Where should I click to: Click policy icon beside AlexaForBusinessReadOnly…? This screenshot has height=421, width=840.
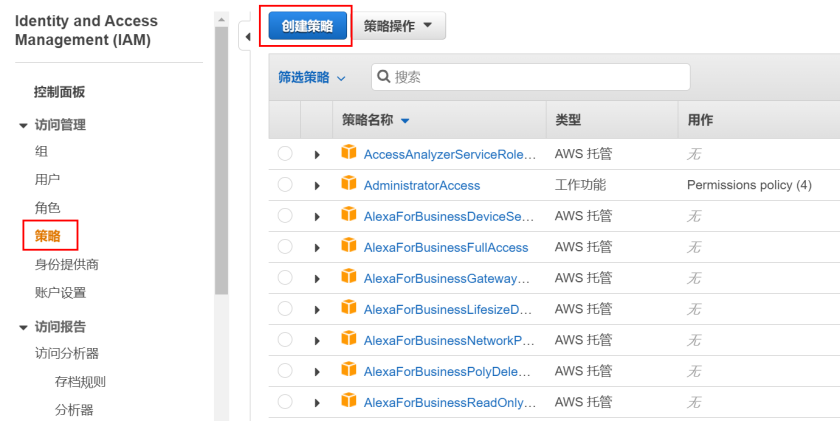coord(349,400)
